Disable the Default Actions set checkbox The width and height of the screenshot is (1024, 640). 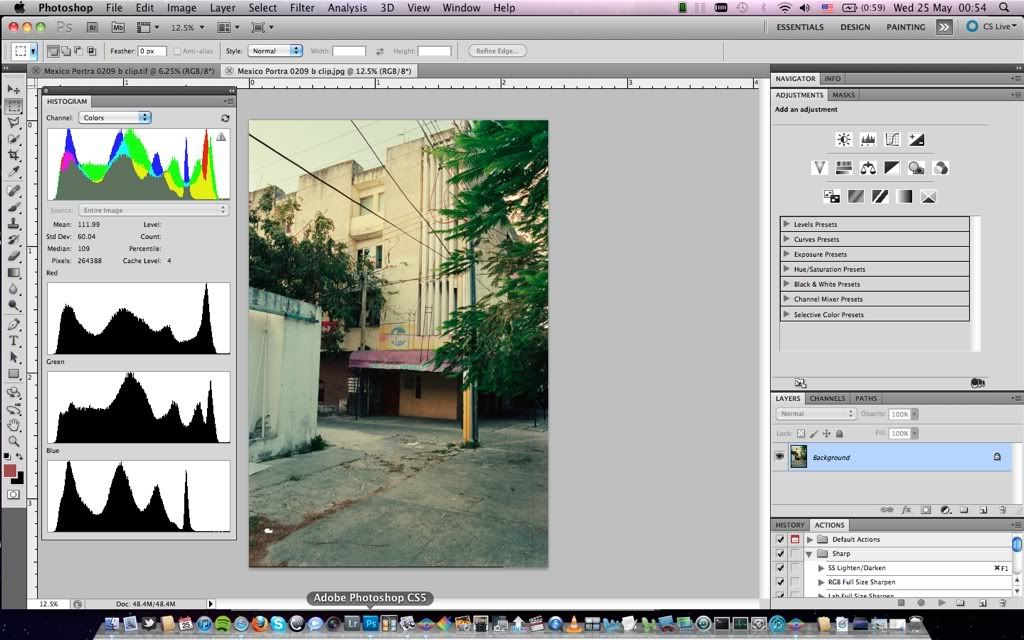(x=780, y=540)
